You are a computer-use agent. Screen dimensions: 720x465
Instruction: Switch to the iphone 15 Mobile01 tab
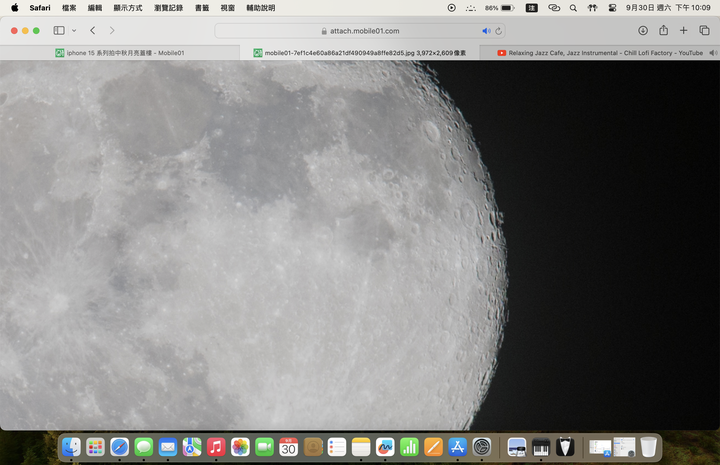coord(120,53)
